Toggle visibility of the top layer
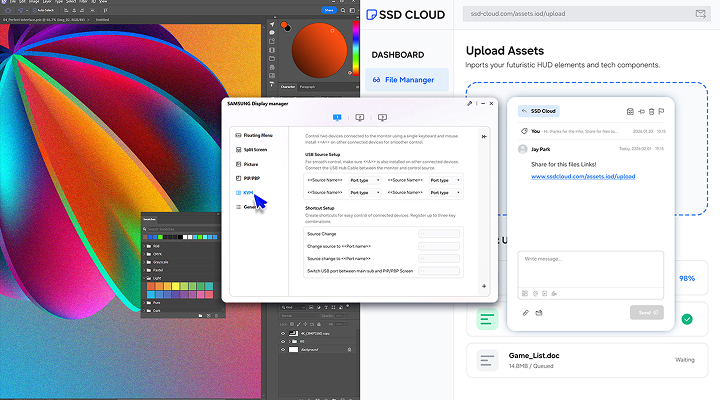 click(283, 333)
